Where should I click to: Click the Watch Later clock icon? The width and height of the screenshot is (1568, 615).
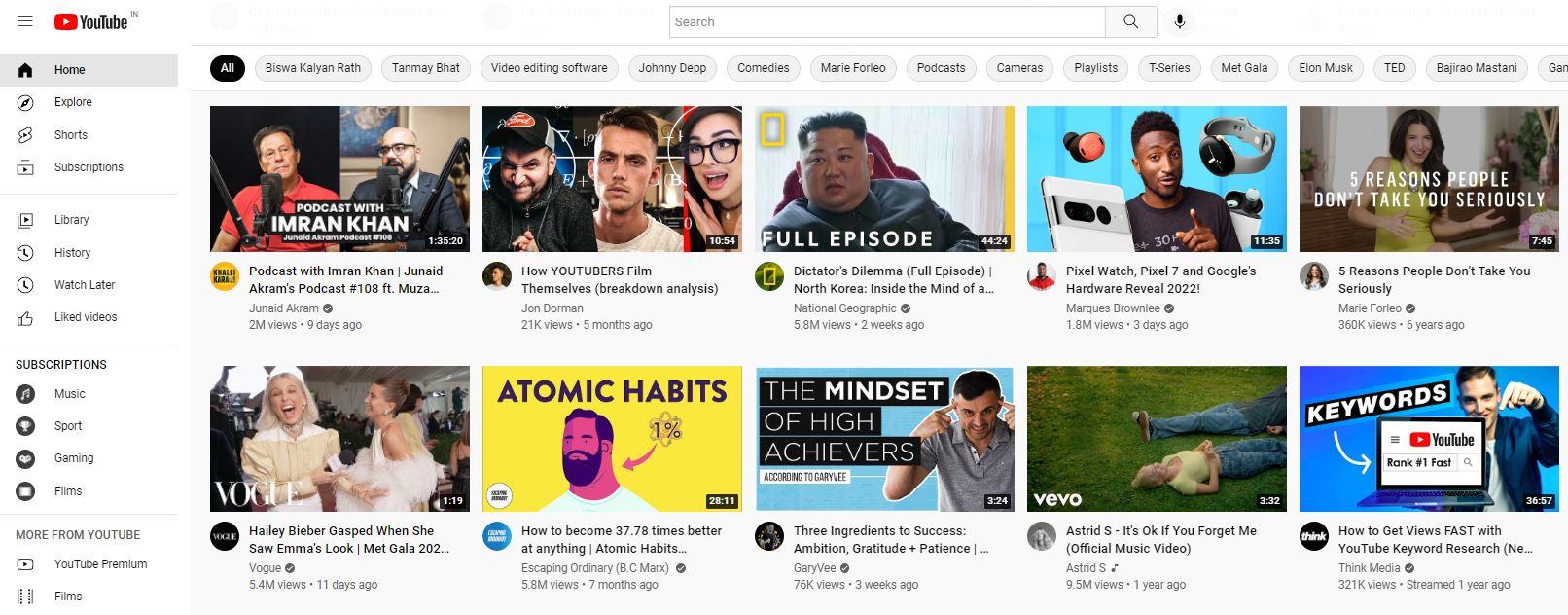[x=25, y=285]
